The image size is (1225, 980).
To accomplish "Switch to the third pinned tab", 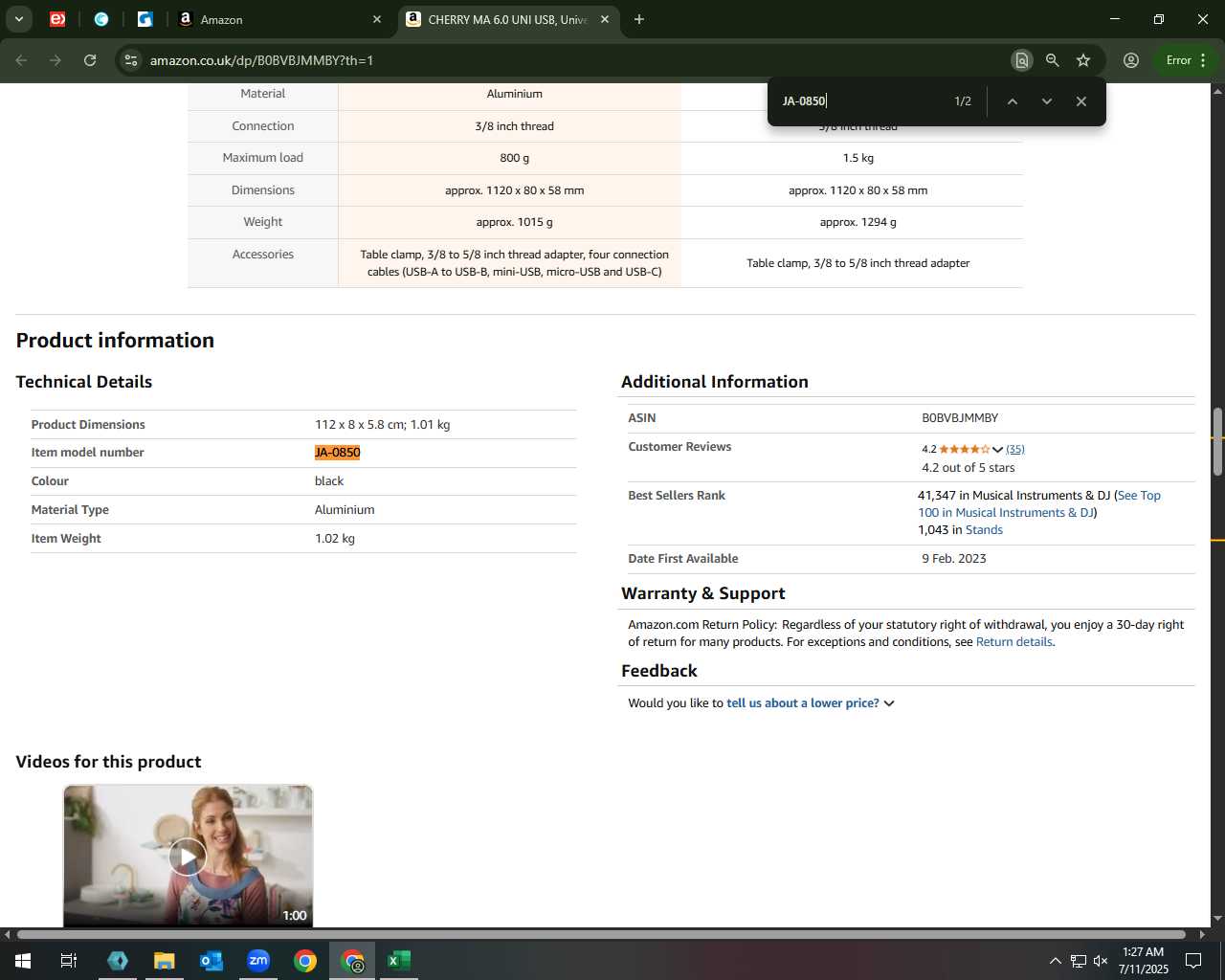I will [145, 19].
